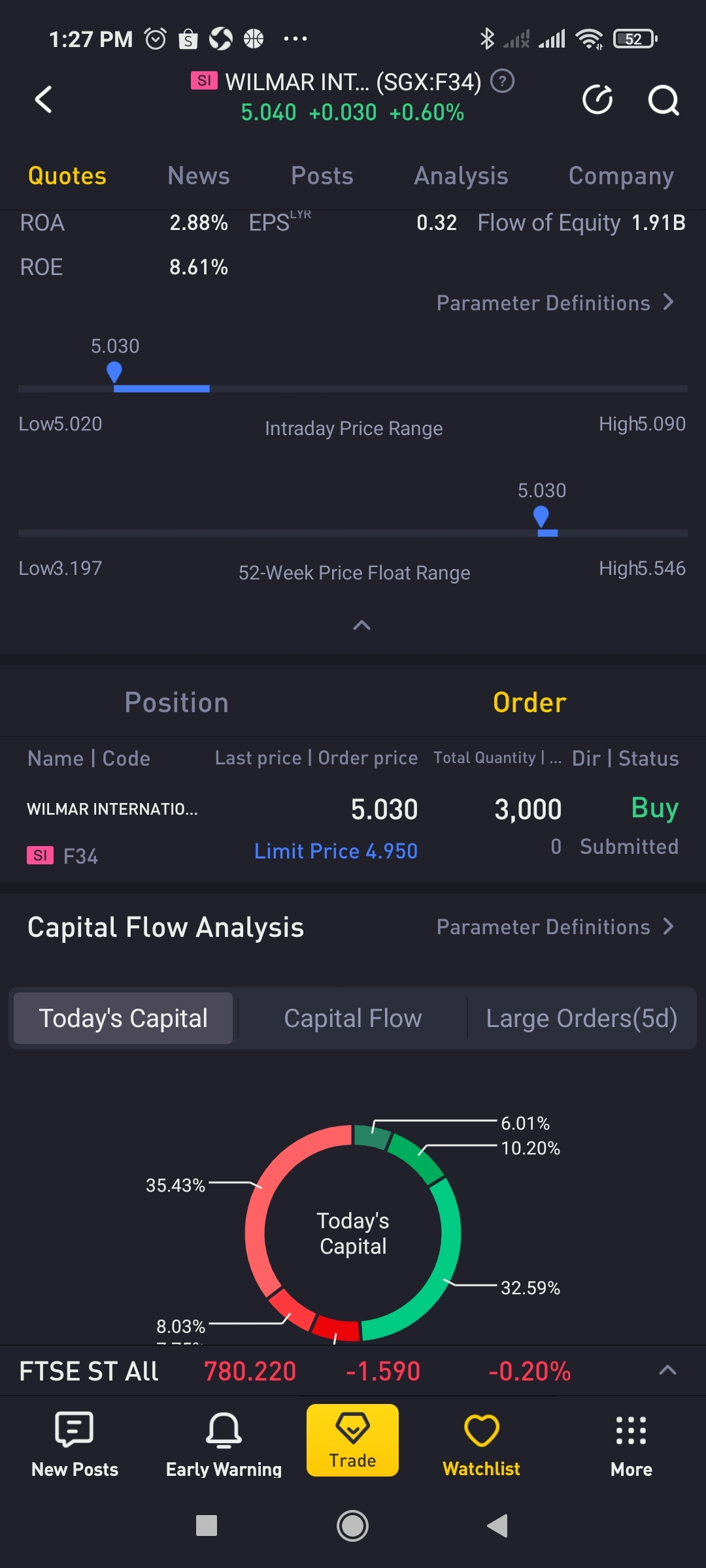
Task: Tap the Intraday Price Range marker
Action: pyautogui.click(x=114, y=372)
